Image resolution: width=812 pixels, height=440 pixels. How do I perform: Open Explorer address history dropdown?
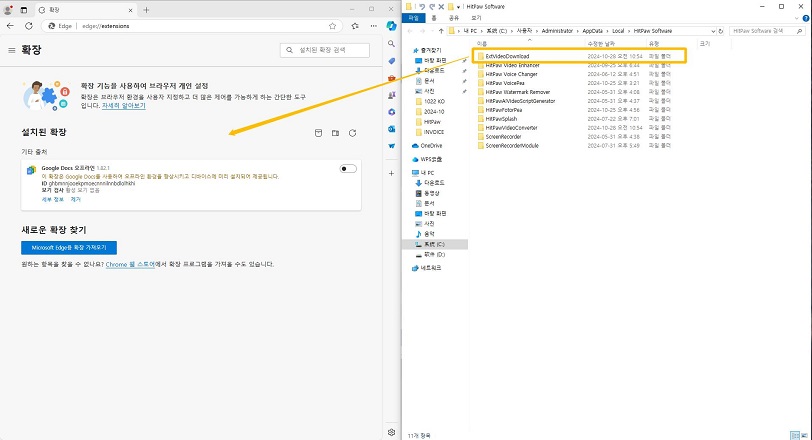(713, 31)
